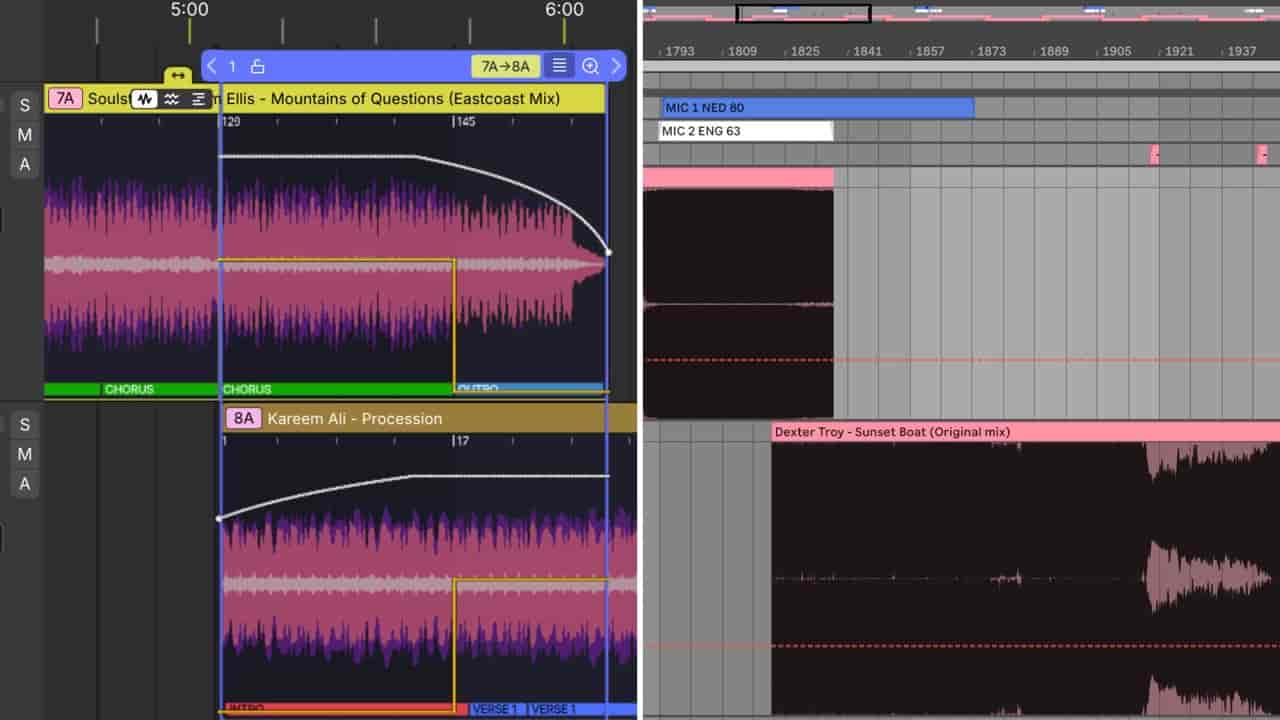The image size is (1280, 720).
Task: Go to the previous transition arrow
Action: coord(212,66)
